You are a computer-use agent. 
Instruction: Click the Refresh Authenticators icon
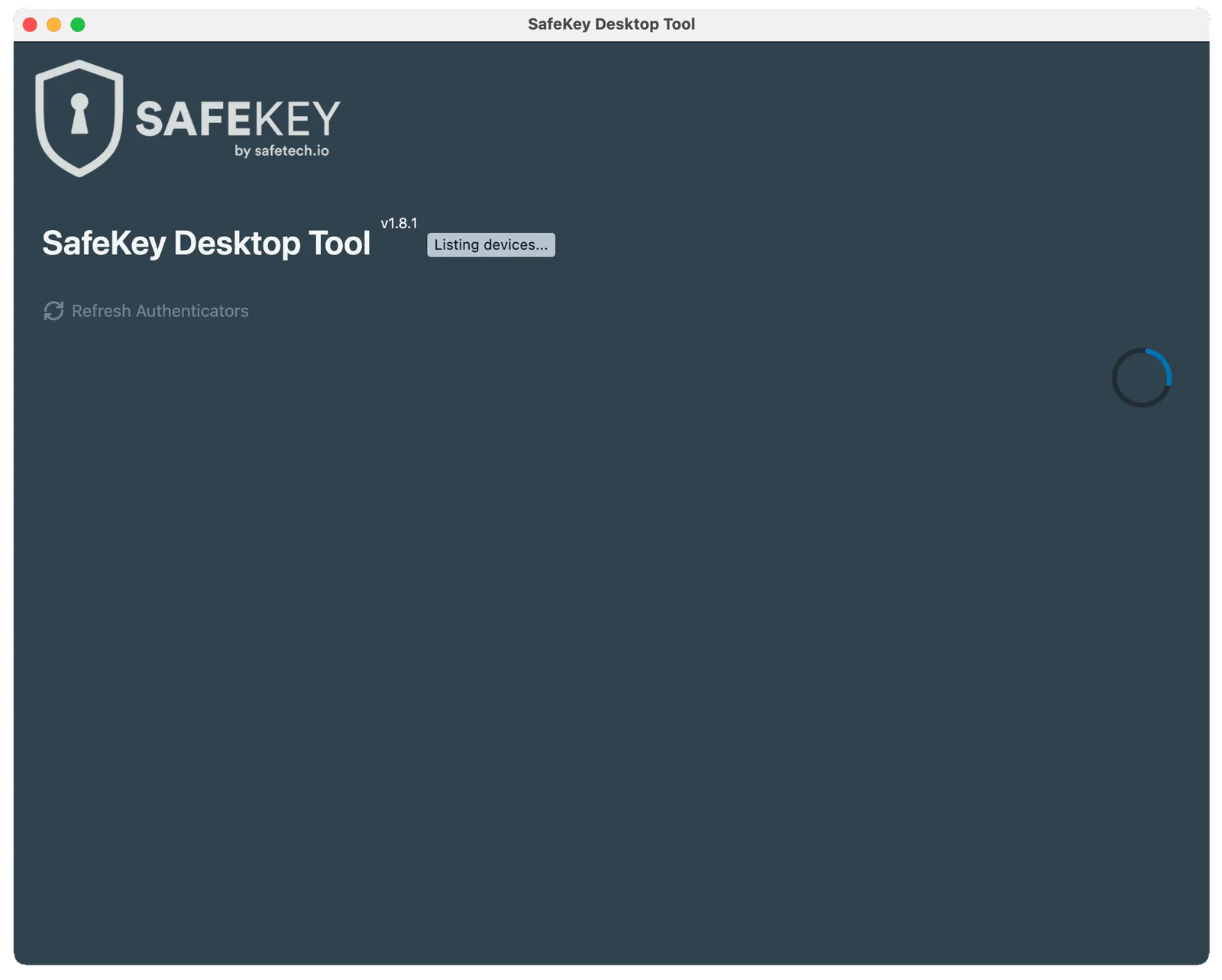(53, 311)
